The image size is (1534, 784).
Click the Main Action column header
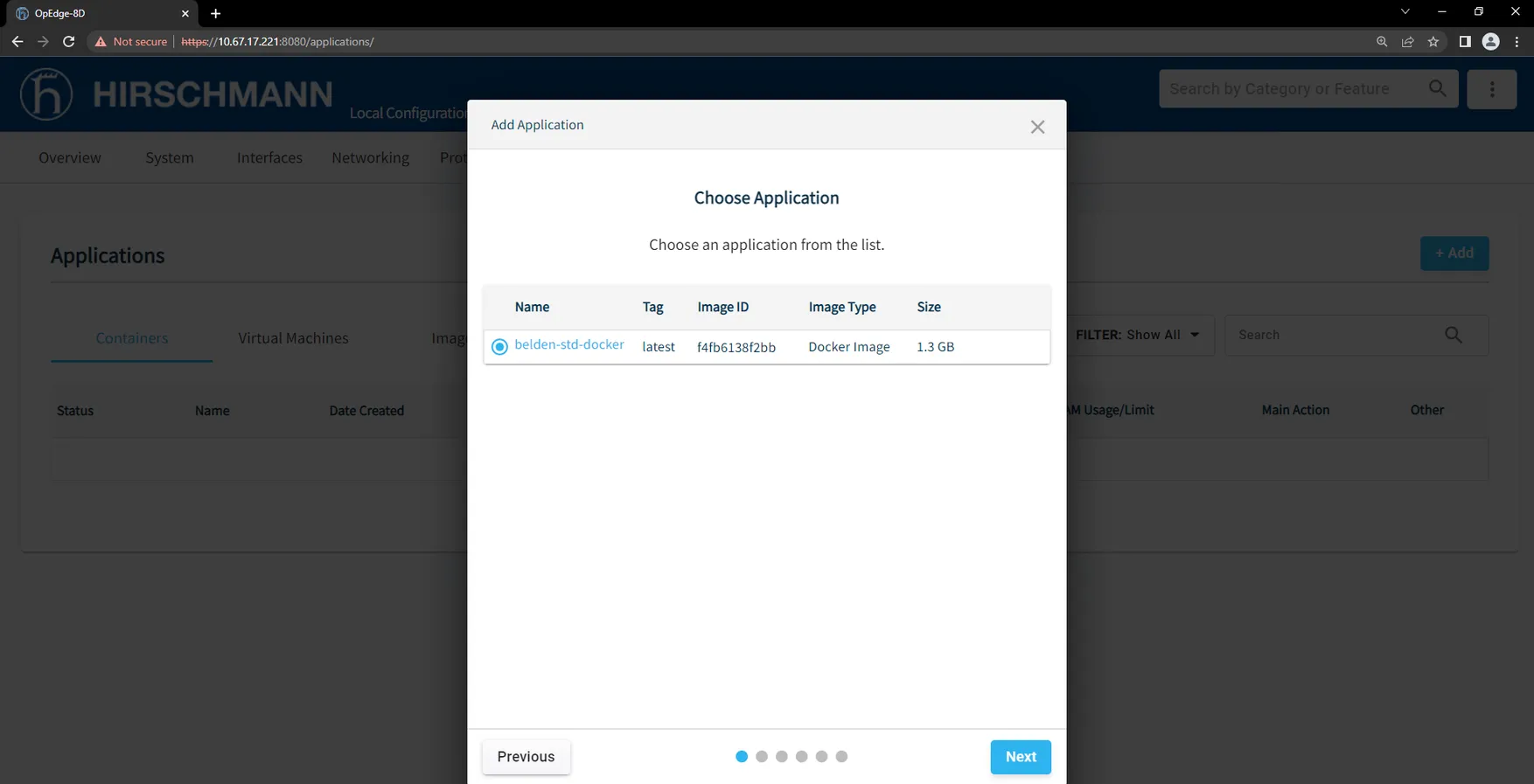coord(1295,410)
